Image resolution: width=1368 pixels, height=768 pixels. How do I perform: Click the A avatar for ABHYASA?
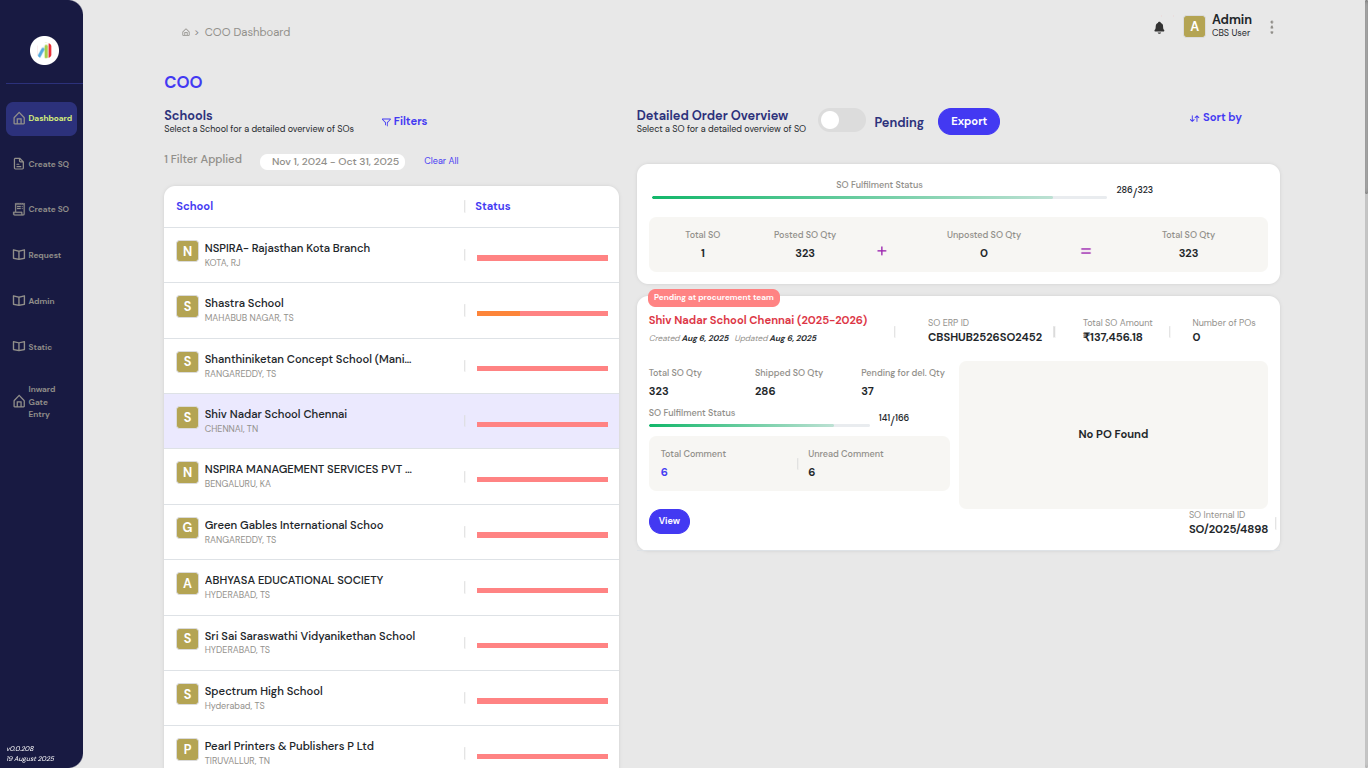pyautogui.click(x=187, y=583)
